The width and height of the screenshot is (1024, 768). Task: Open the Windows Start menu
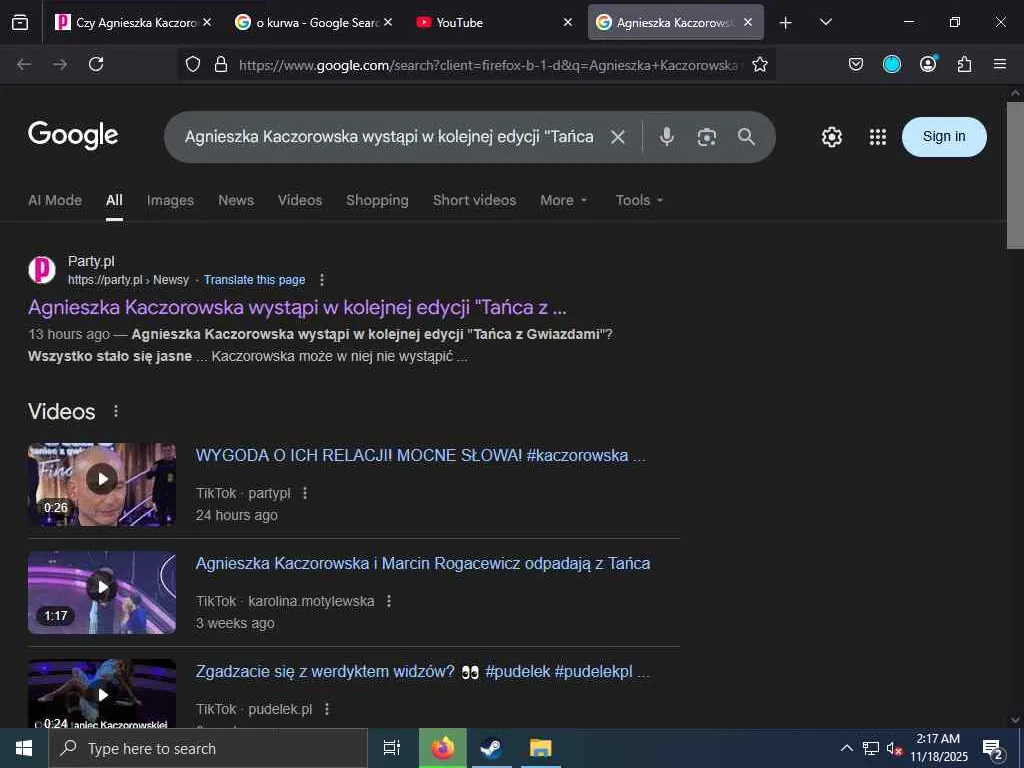click(x=24, y=748)
